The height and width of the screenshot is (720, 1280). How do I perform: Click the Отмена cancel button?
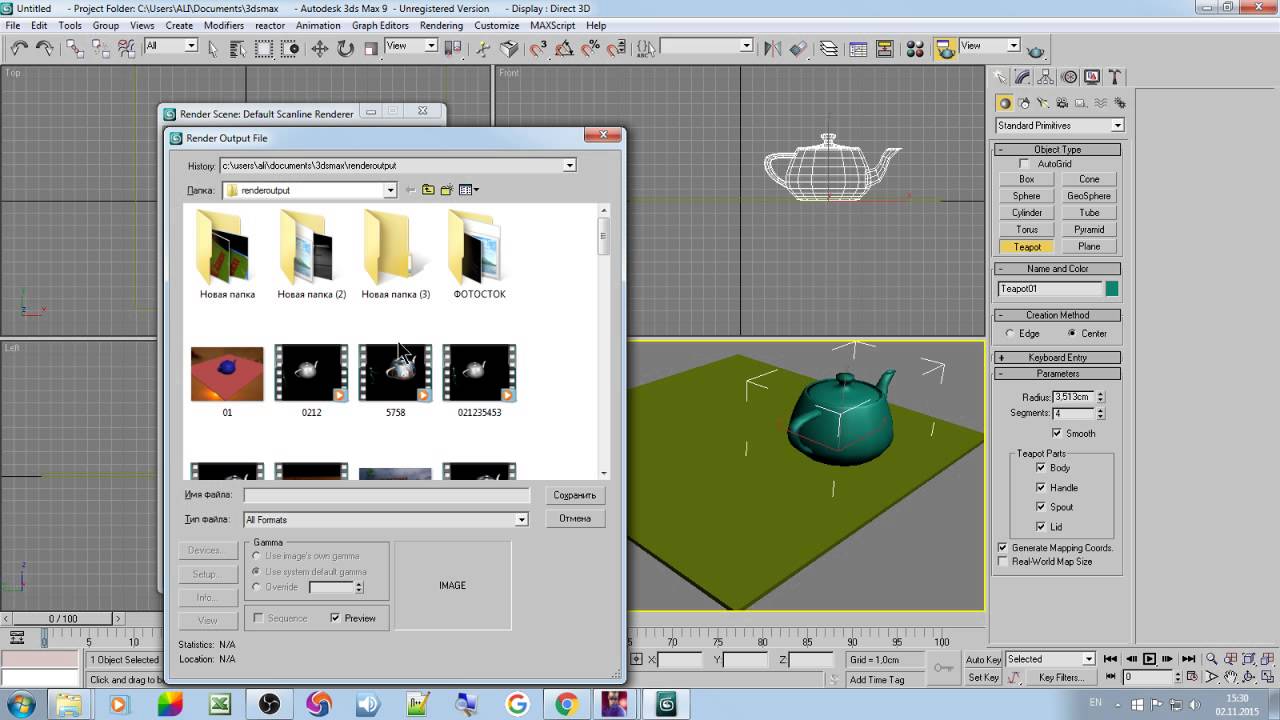click(x=575, y=518)
